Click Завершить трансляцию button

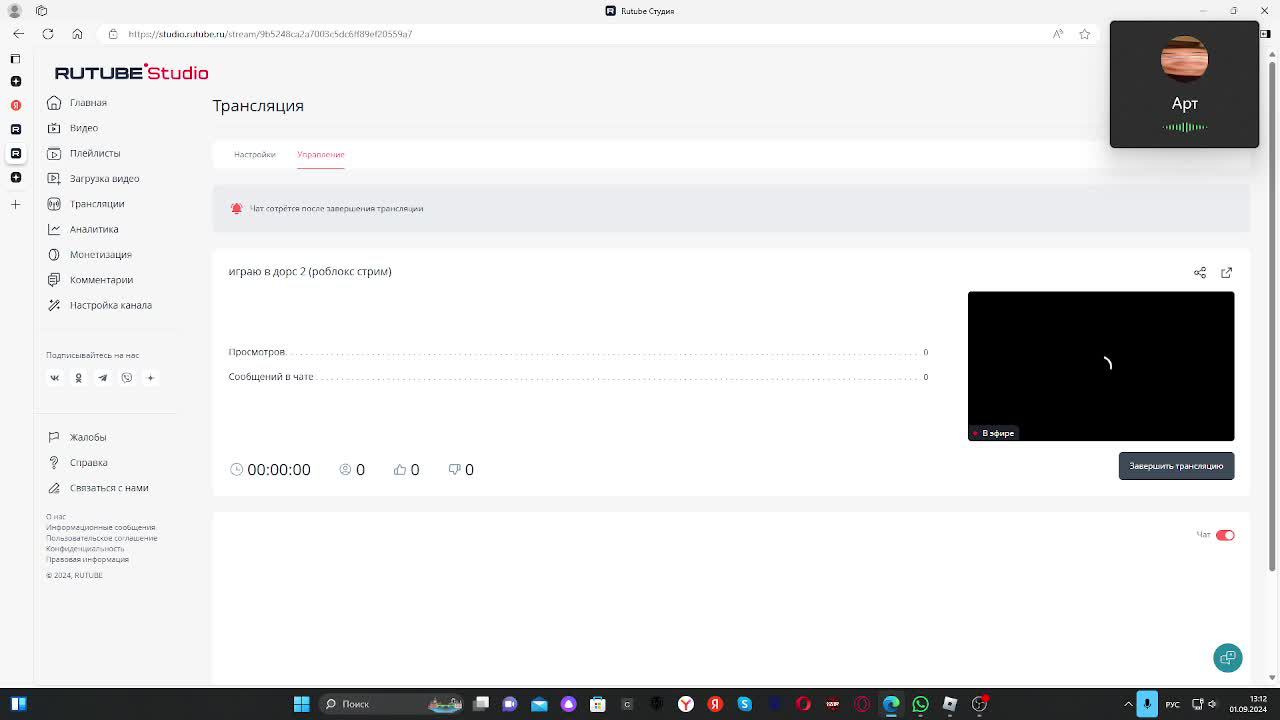coord(1176,466)
